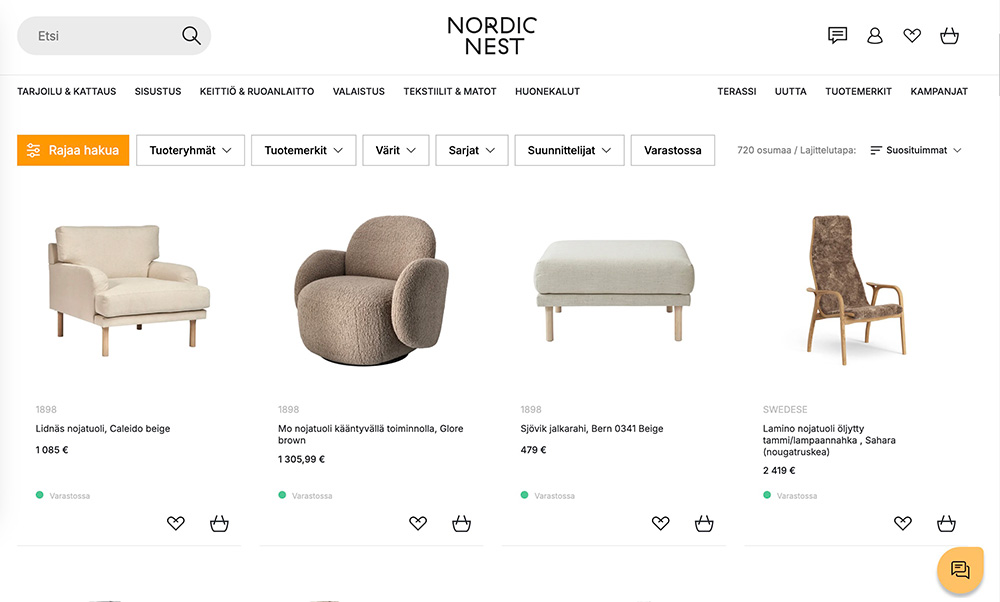The width and height of the screenshot is (1000, 602).
Task: View favorites using the heart icon in header
Action: pos(911,35)
